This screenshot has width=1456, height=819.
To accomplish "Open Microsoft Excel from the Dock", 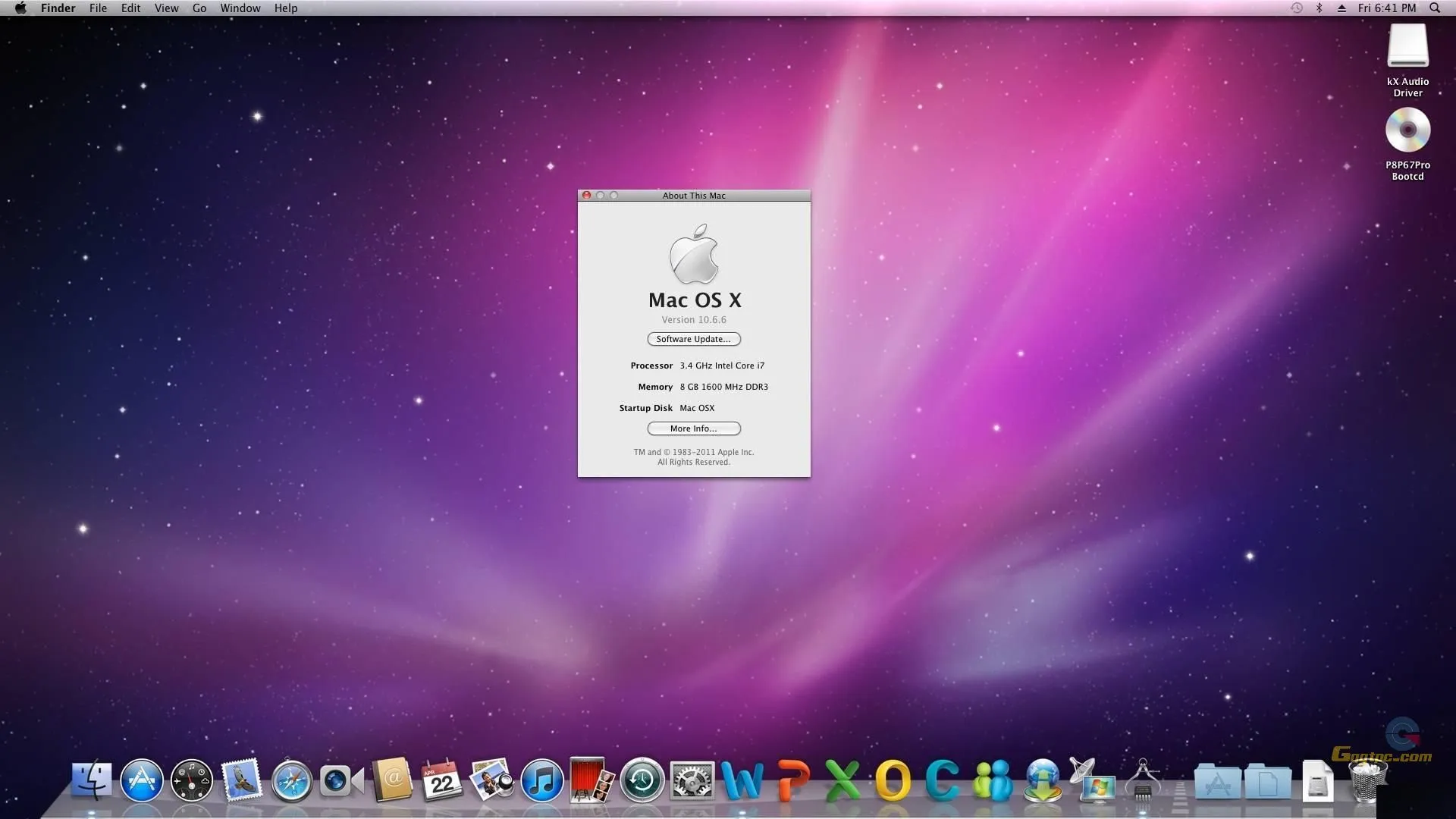I will point(843,780).
